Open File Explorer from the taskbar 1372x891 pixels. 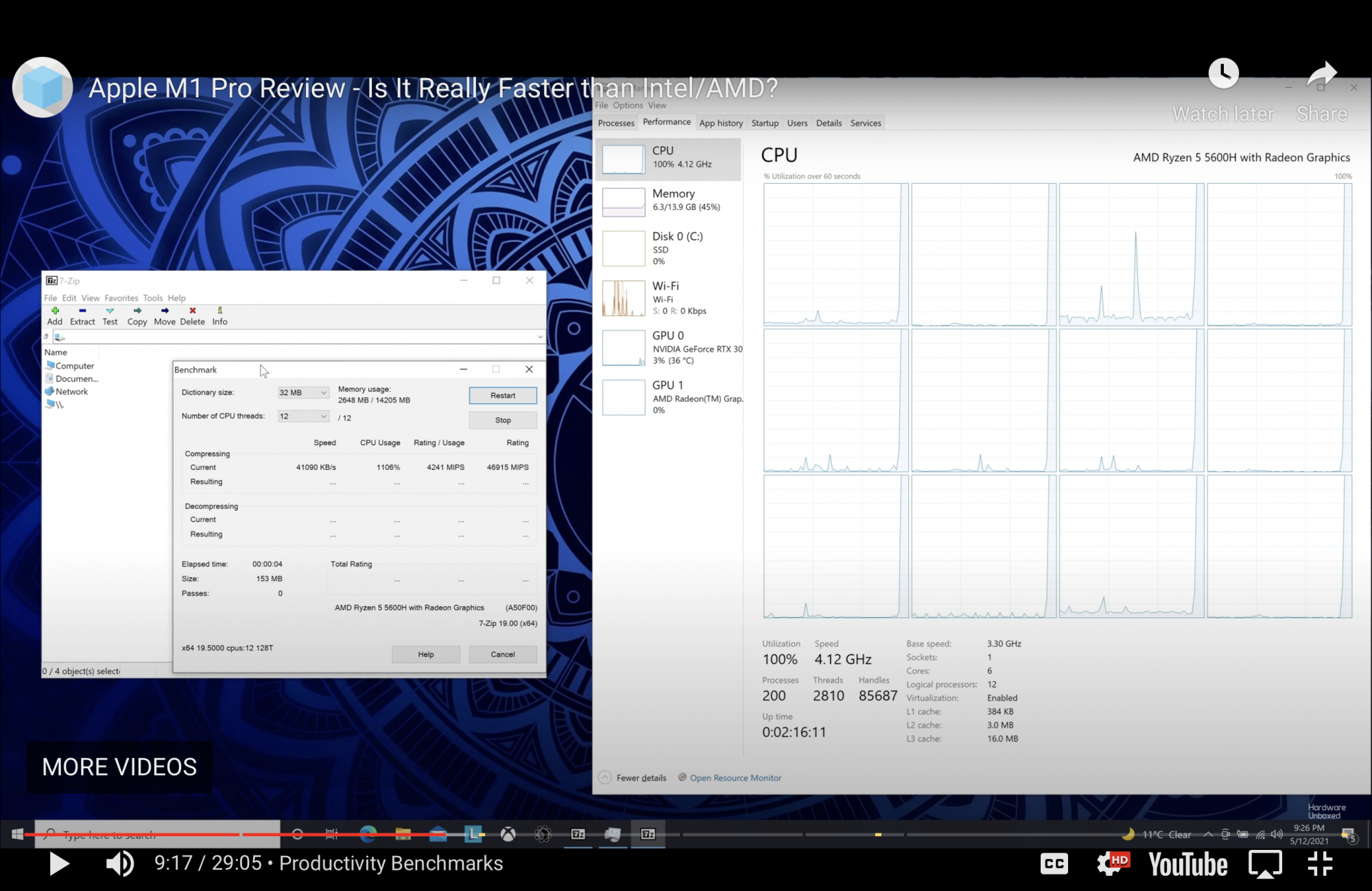click(x=403, y=834)
